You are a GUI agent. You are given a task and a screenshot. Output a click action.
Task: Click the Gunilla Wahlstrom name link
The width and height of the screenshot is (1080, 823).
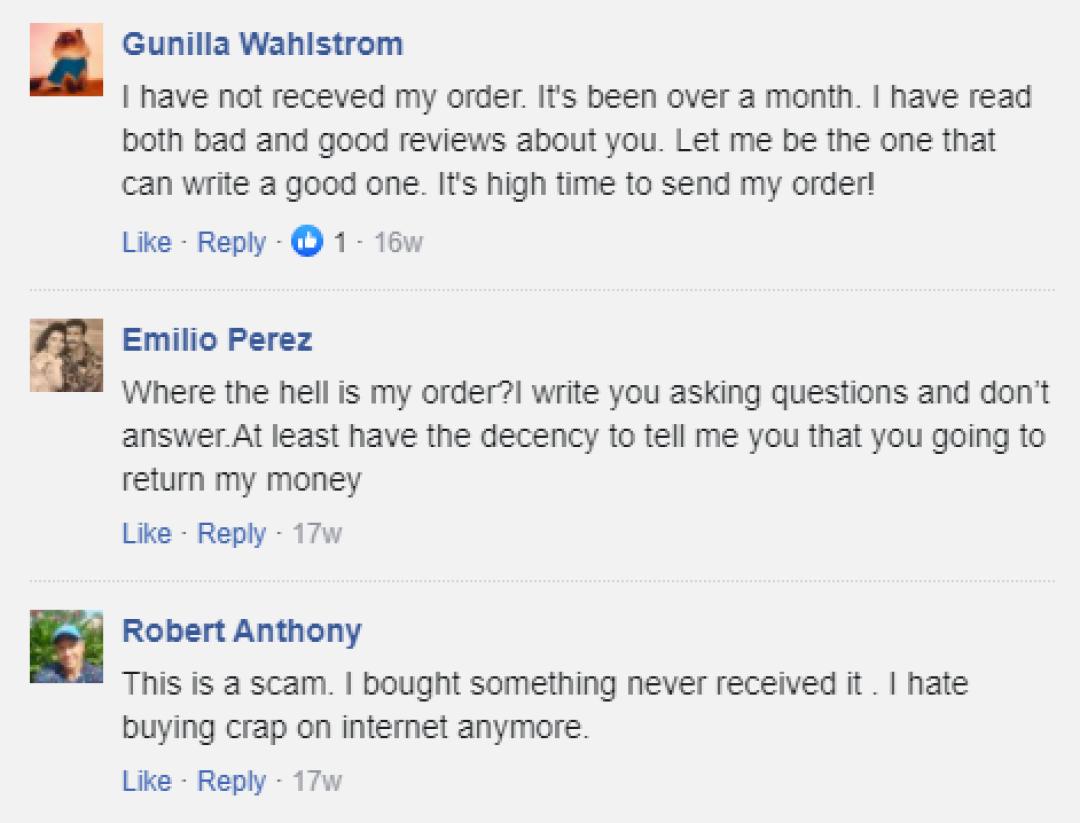click(262, 44)
